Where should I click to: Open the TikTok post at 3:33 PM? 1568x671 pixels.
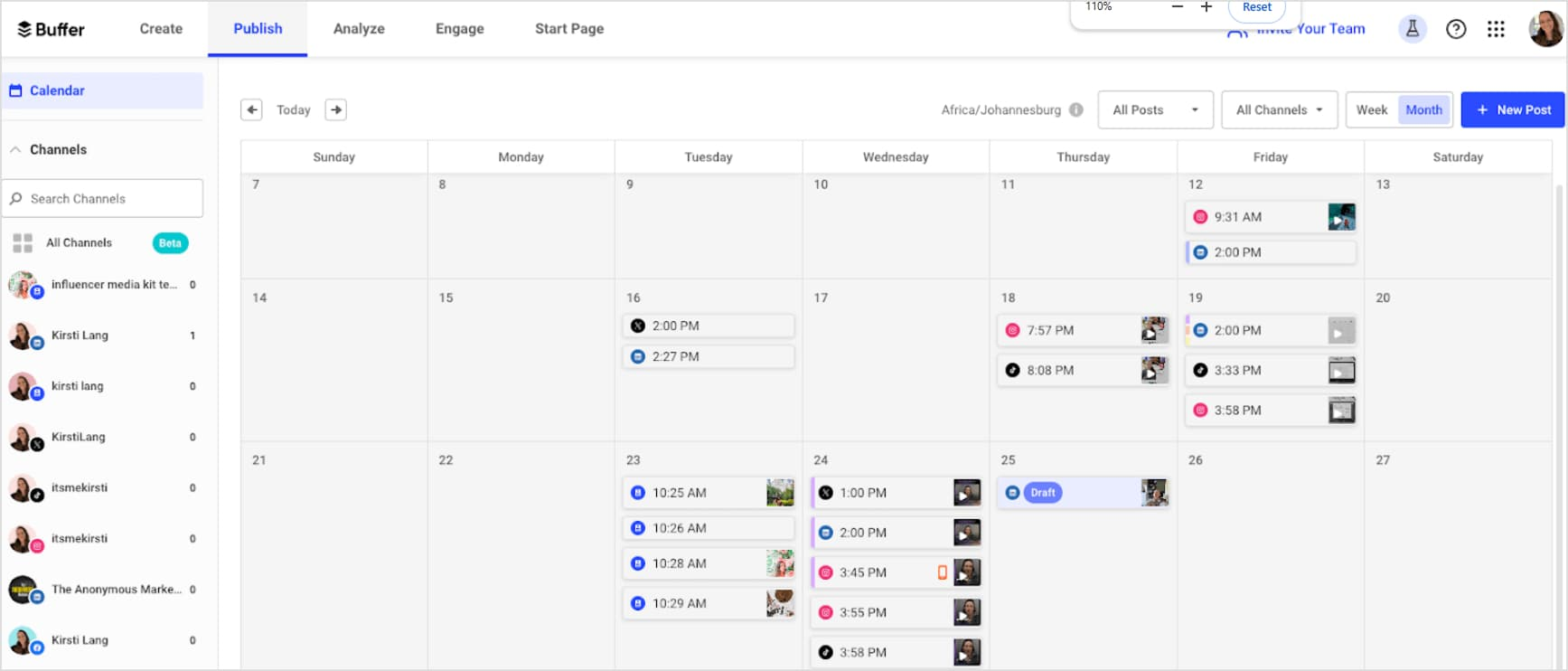[1270, 370]
